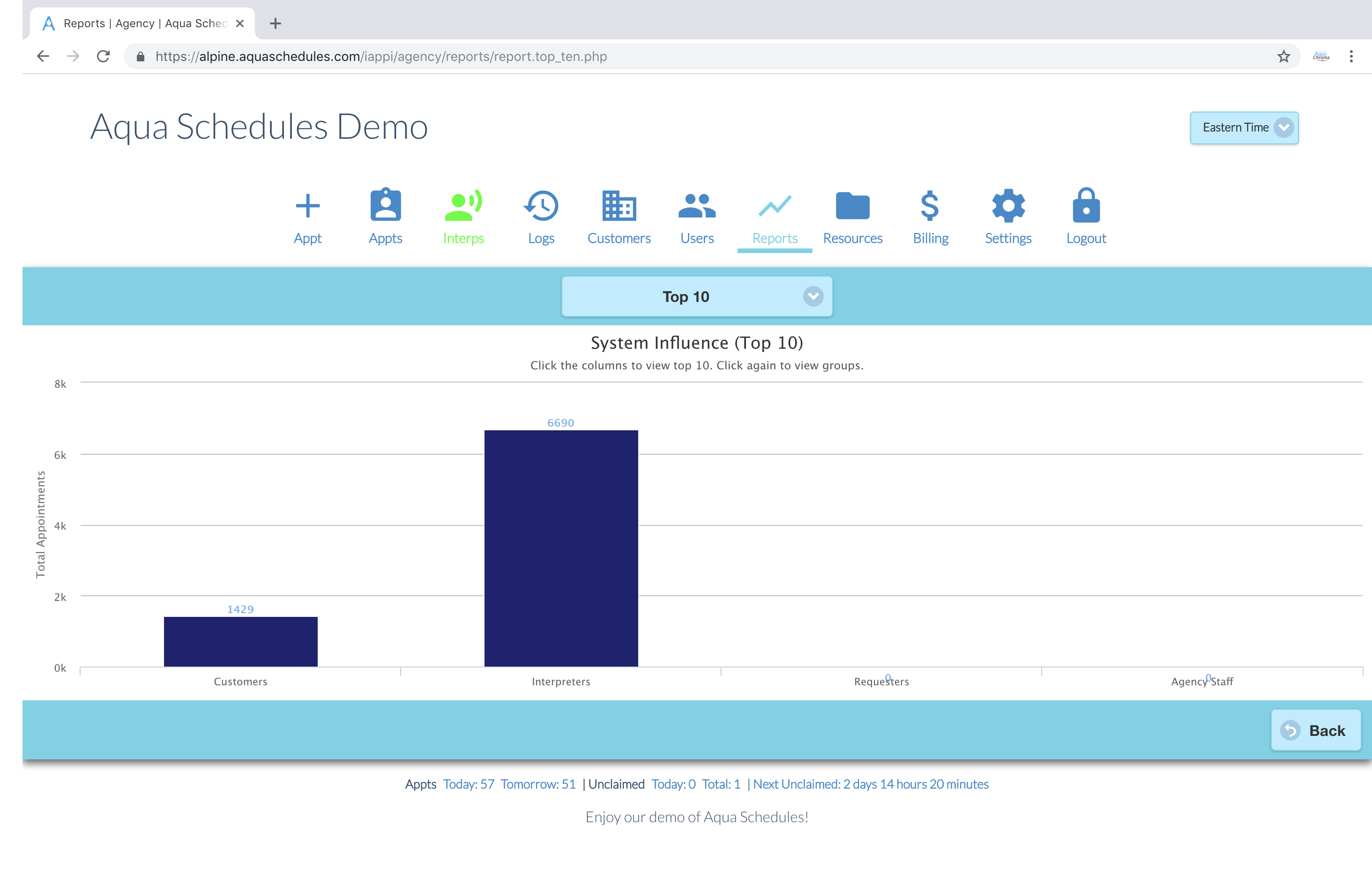Click the Requesters axis label
Screen dimensions: 1372x870
881,681
